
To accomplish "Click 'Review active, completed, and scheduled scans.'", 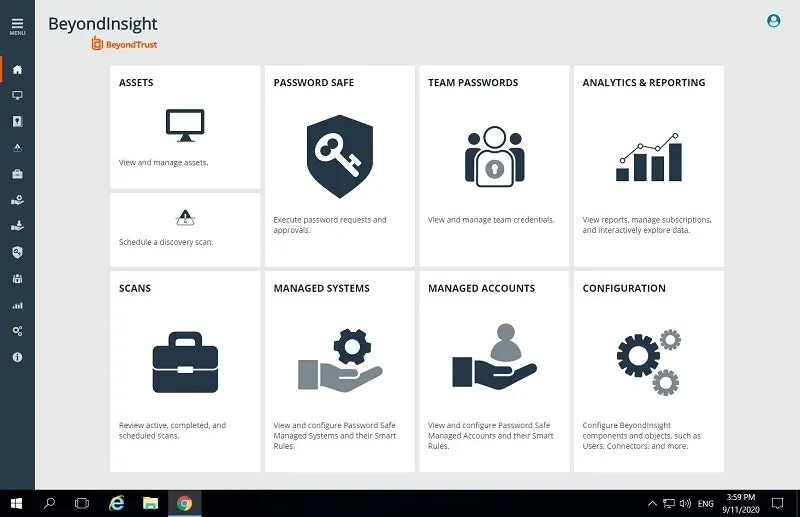I will tap(172, 430).
